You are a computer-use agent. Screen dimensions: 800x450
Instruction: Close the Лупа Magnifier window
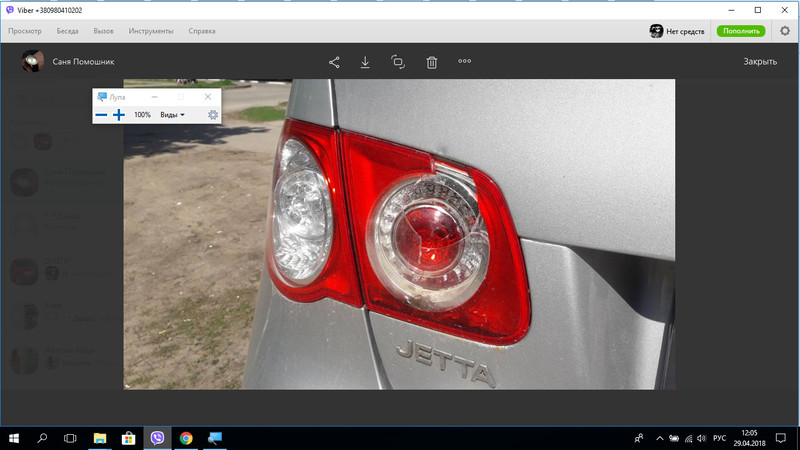point(208,97)
